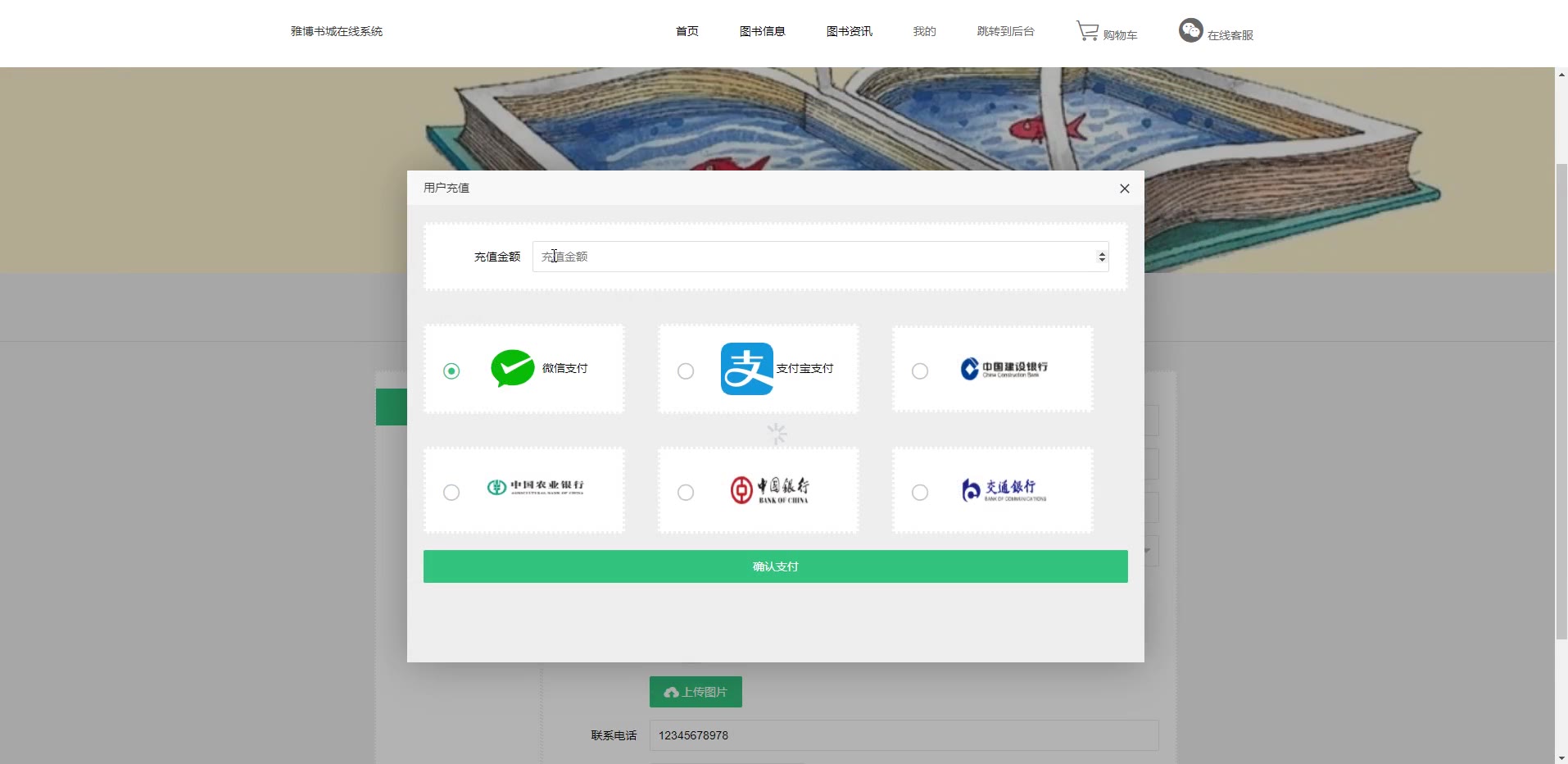Open the 我的 navigation item
The height and width of the screenshot is (764, 1568).
coord(925,31)
